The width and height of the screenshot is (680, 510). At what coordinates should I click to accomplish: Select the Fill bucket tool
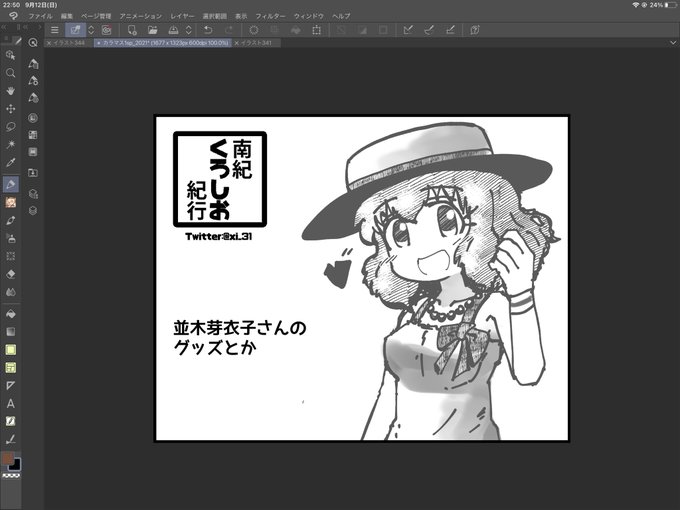(x=10, y=314)
